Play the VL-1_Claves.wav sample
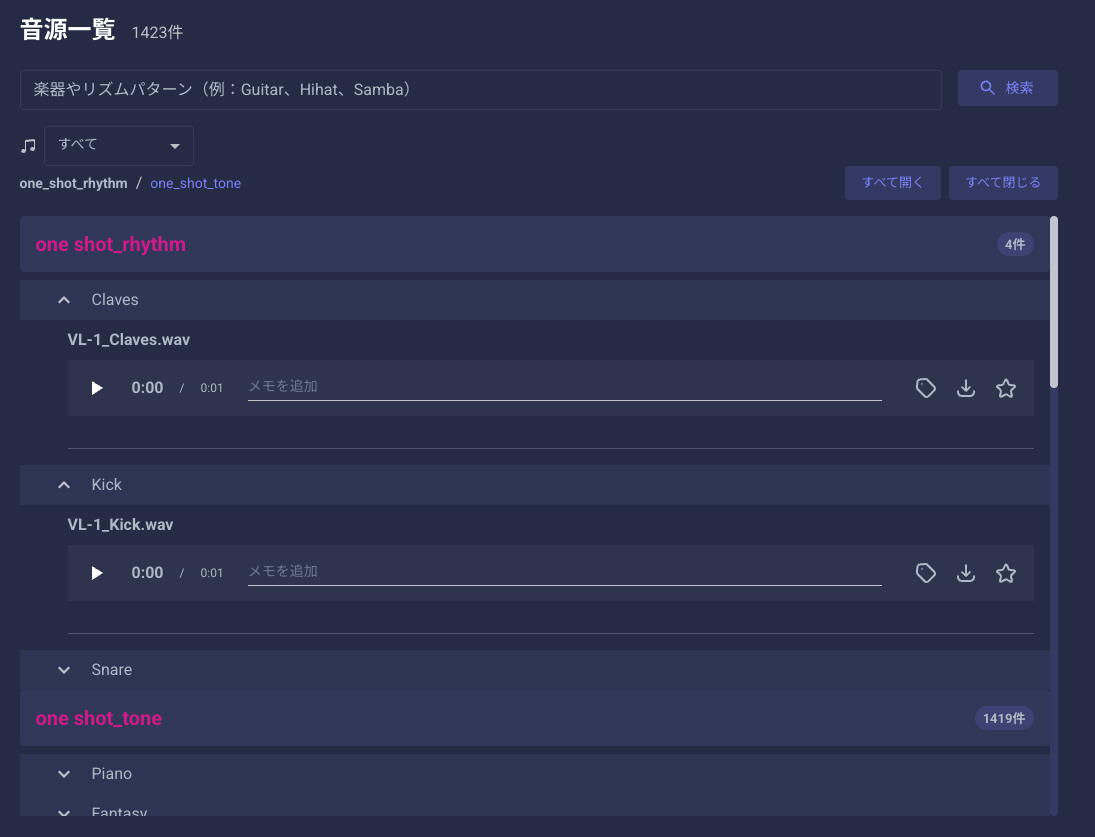 97,388
